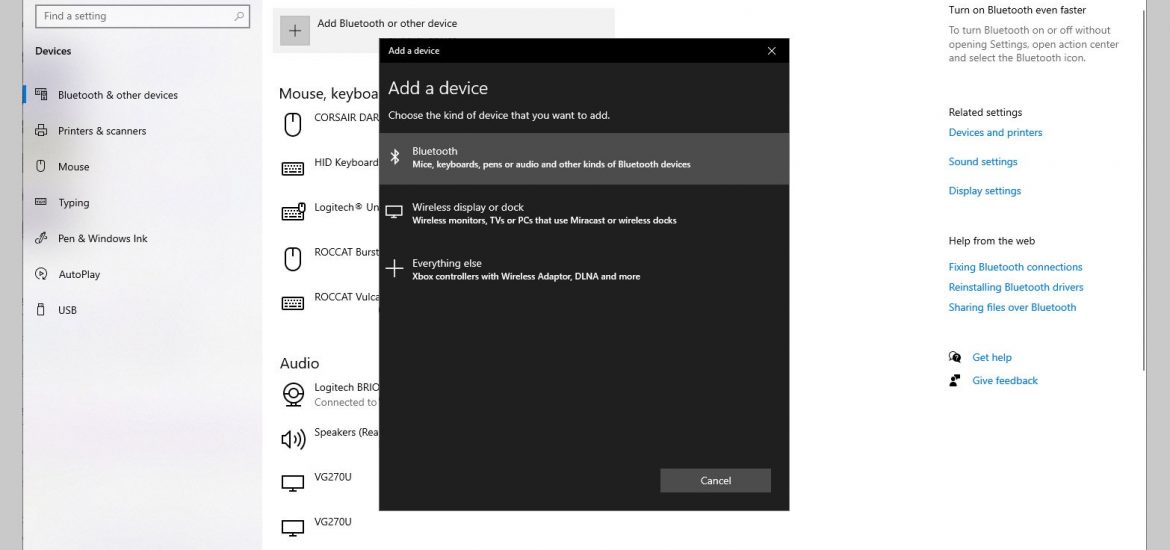This screenshot has width=1170, height=550.
Task: Select the Everything else plus icon
Action: point(394,269)
